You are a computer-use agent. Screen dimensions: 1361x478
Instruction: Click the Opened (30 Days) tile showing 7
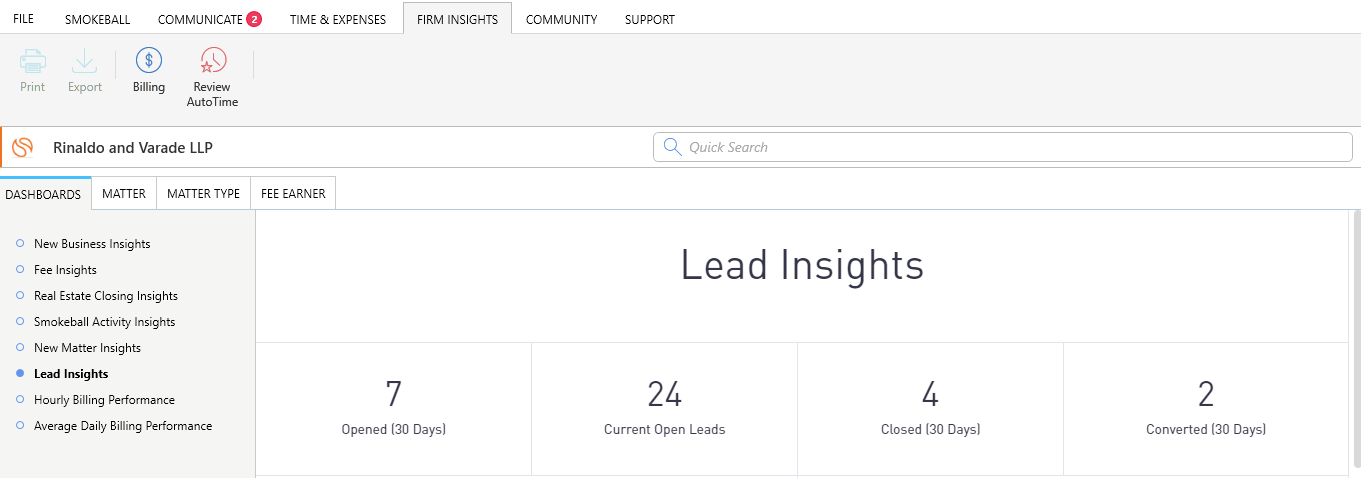(x=394, y=409)
